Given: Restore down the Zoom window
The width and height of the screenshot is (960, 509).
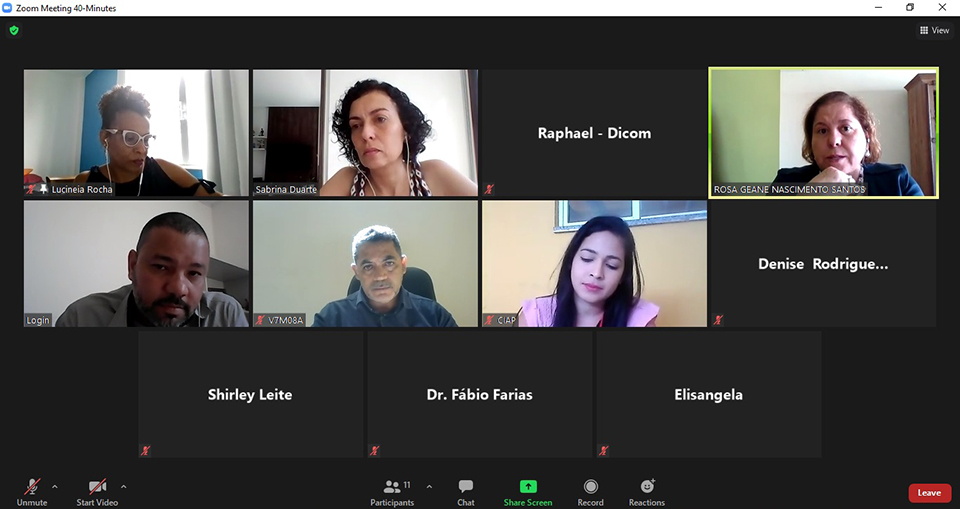Looking at the screenshot, I should pos(910,8).
